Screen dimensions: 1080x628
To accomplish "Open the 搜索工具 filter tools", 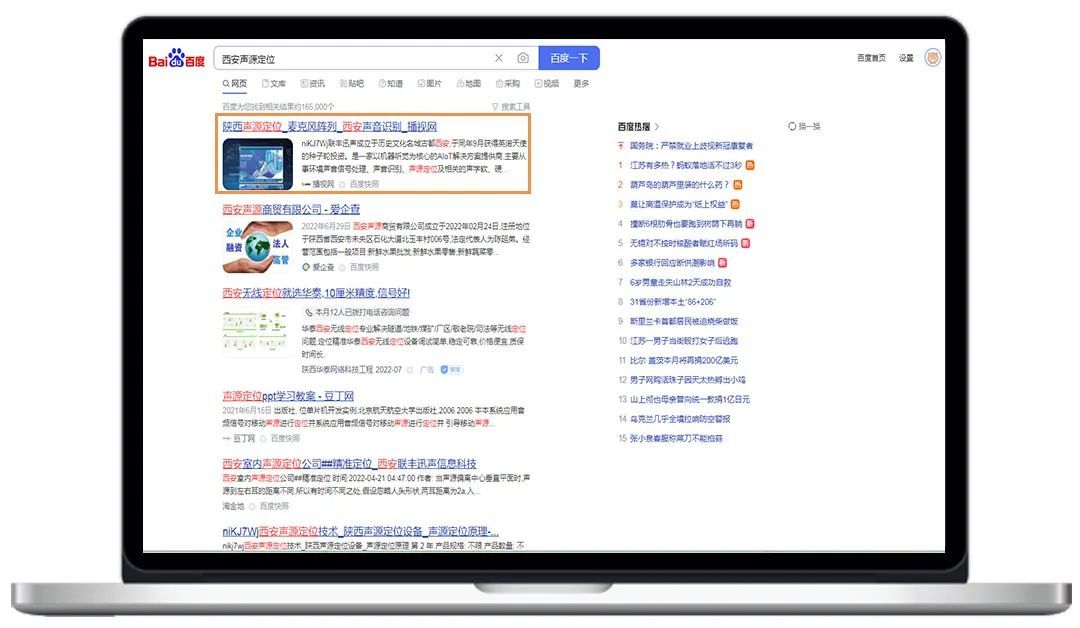I will (x=511, y=106).
